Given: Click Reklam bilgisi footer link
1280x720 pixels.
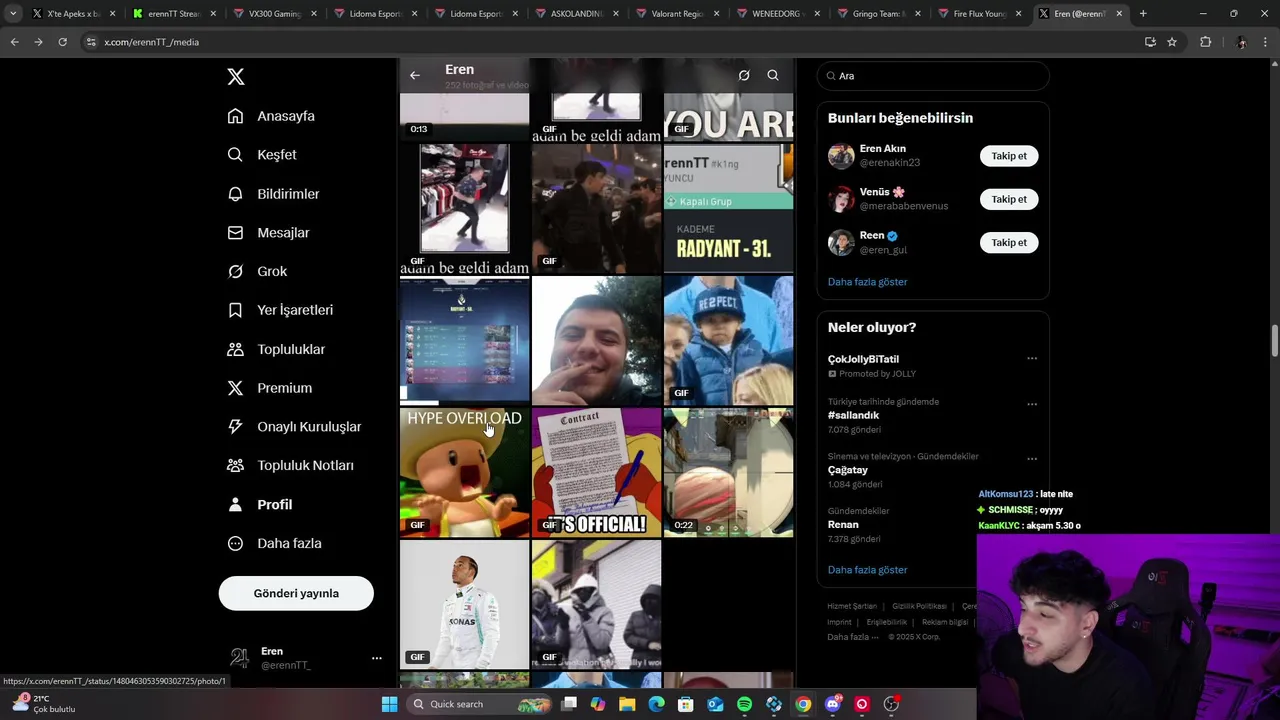Looking at the screenshot, I should point(945,622).
